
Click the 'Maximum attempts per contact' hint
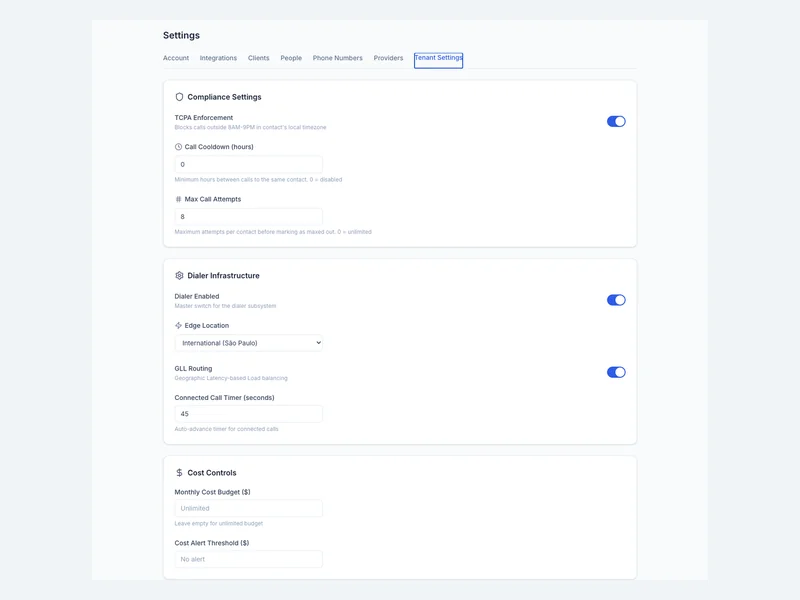pos(273,232)
